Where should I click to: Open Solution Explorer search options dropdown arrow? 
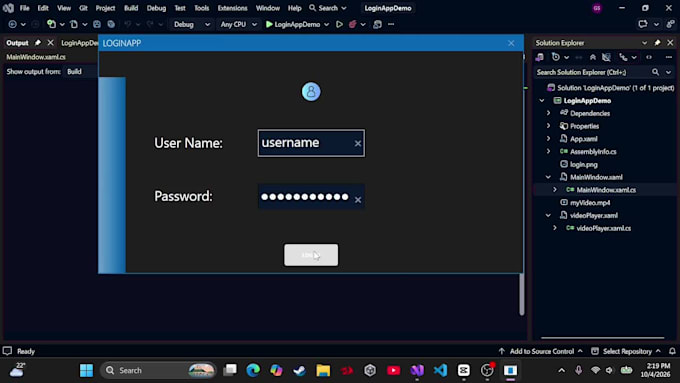(x=668, y=72)
